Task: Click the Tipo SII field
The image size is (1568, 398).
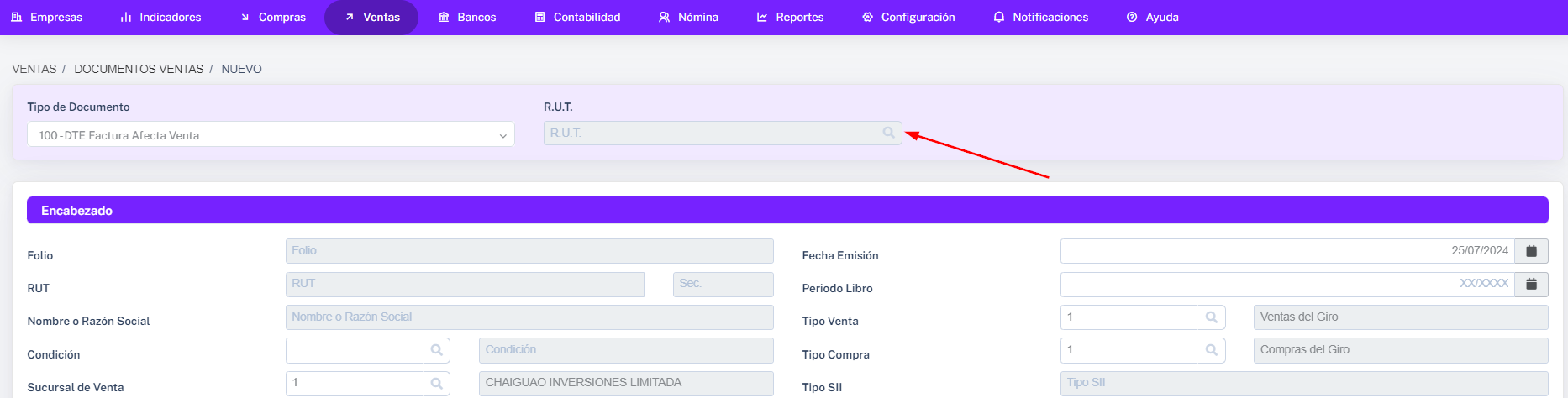Action: click(1304, 383)
